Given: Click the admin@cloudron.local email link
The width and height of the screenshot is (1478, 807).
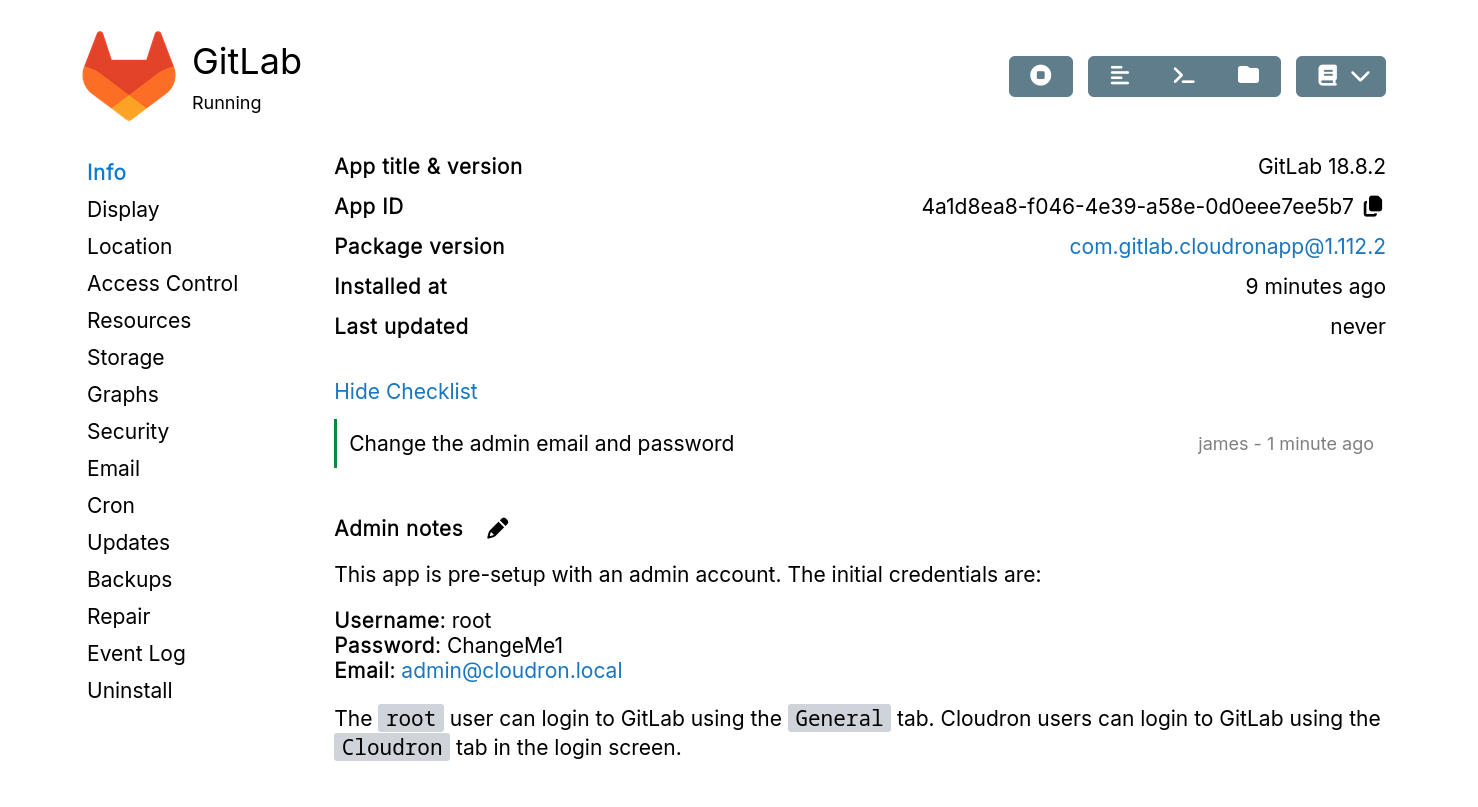Looking at the screenshot, I should pos(512,670).
